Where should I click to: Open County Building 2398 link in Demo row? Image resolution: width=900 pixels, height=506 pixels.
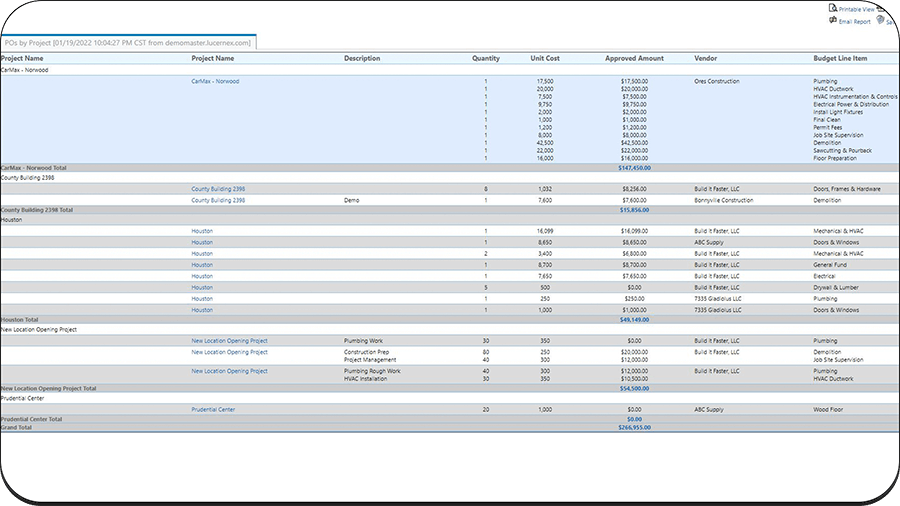tap(218, 200)
